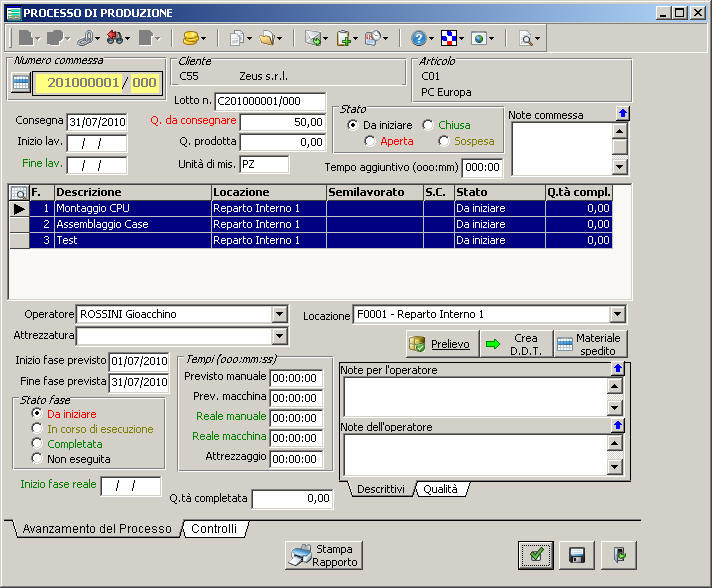Open the Qualità tab

[x=440, y=490]
